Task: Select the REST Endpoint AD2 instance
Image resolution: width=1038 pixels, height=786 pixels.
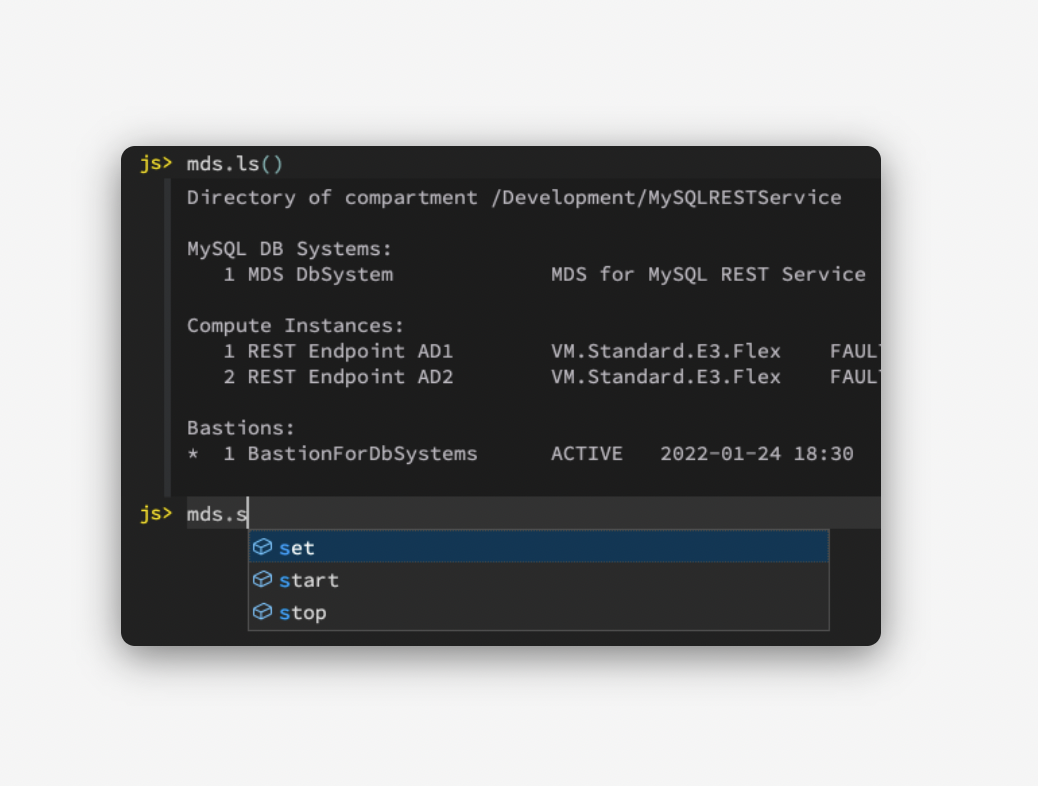Action: (350, 377)
